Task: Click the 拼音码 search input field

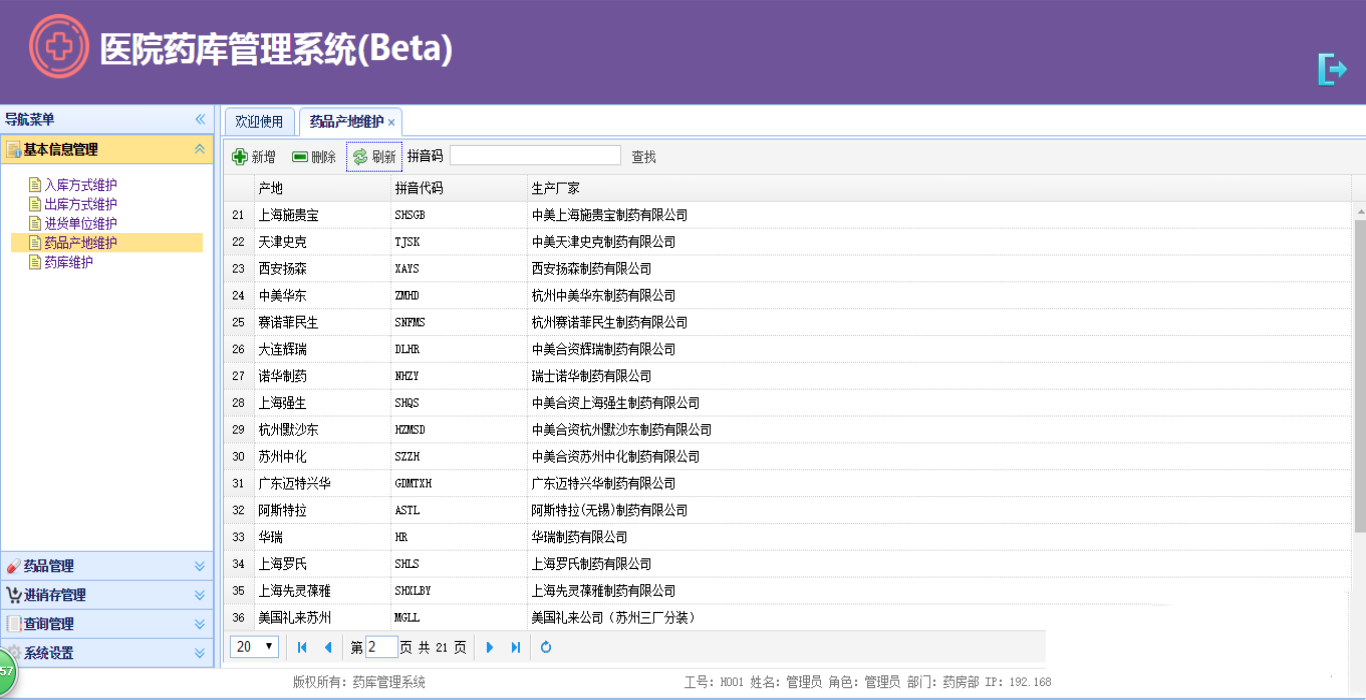Action: [535, 156]
